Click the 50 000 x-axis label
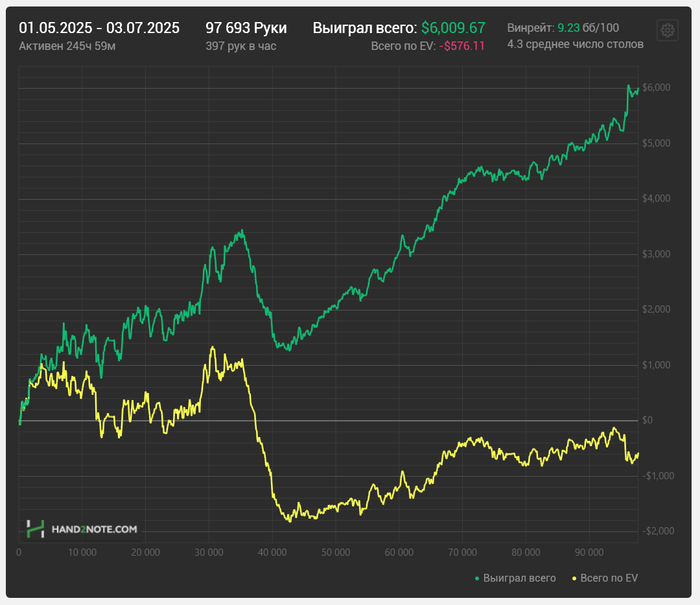 pyautogui.click(x=336, y=553)
